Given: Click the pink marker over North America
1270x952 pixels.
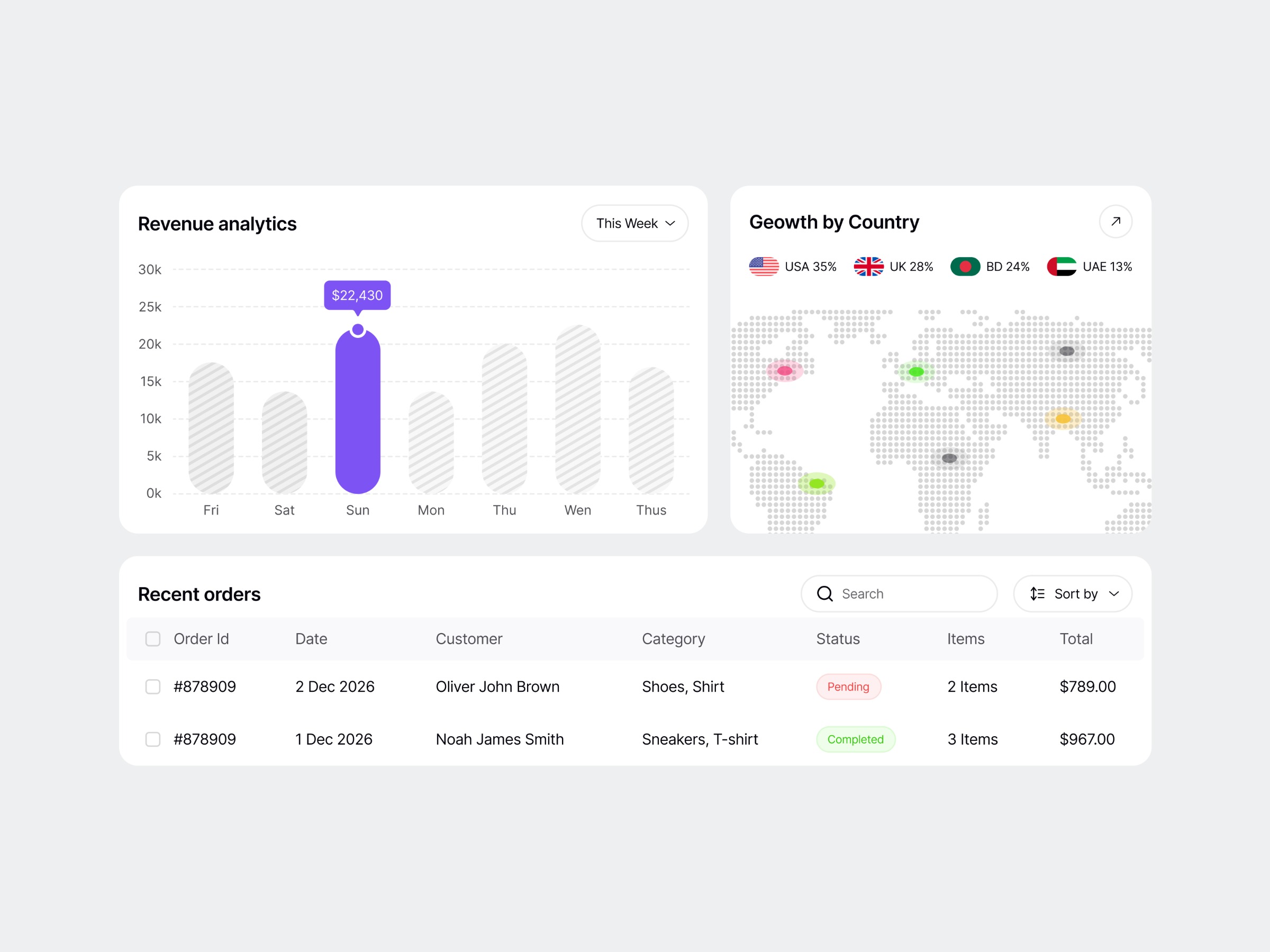Looking at the screenshot, I should click(x=784, y=371).
